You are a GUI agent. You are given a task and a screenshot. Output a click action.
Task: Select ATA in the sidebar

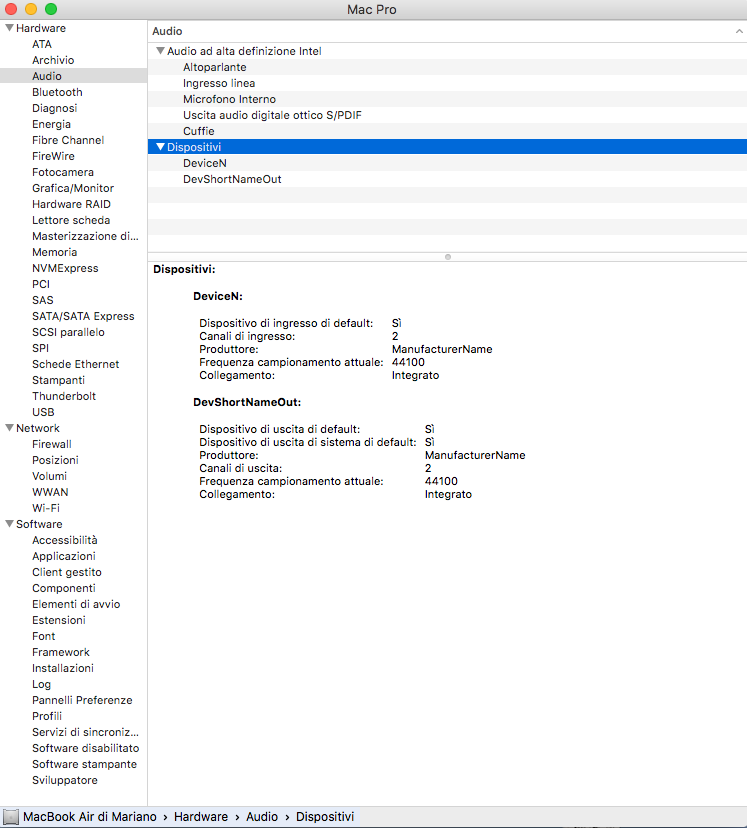pos(42,44)
